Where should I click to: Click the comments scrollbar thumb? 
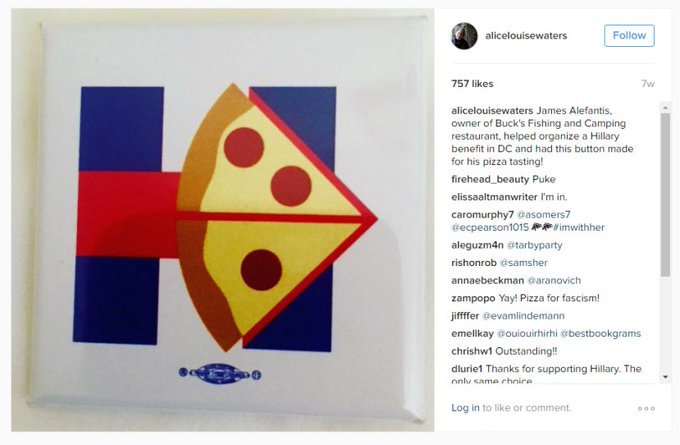pos(665,195)
